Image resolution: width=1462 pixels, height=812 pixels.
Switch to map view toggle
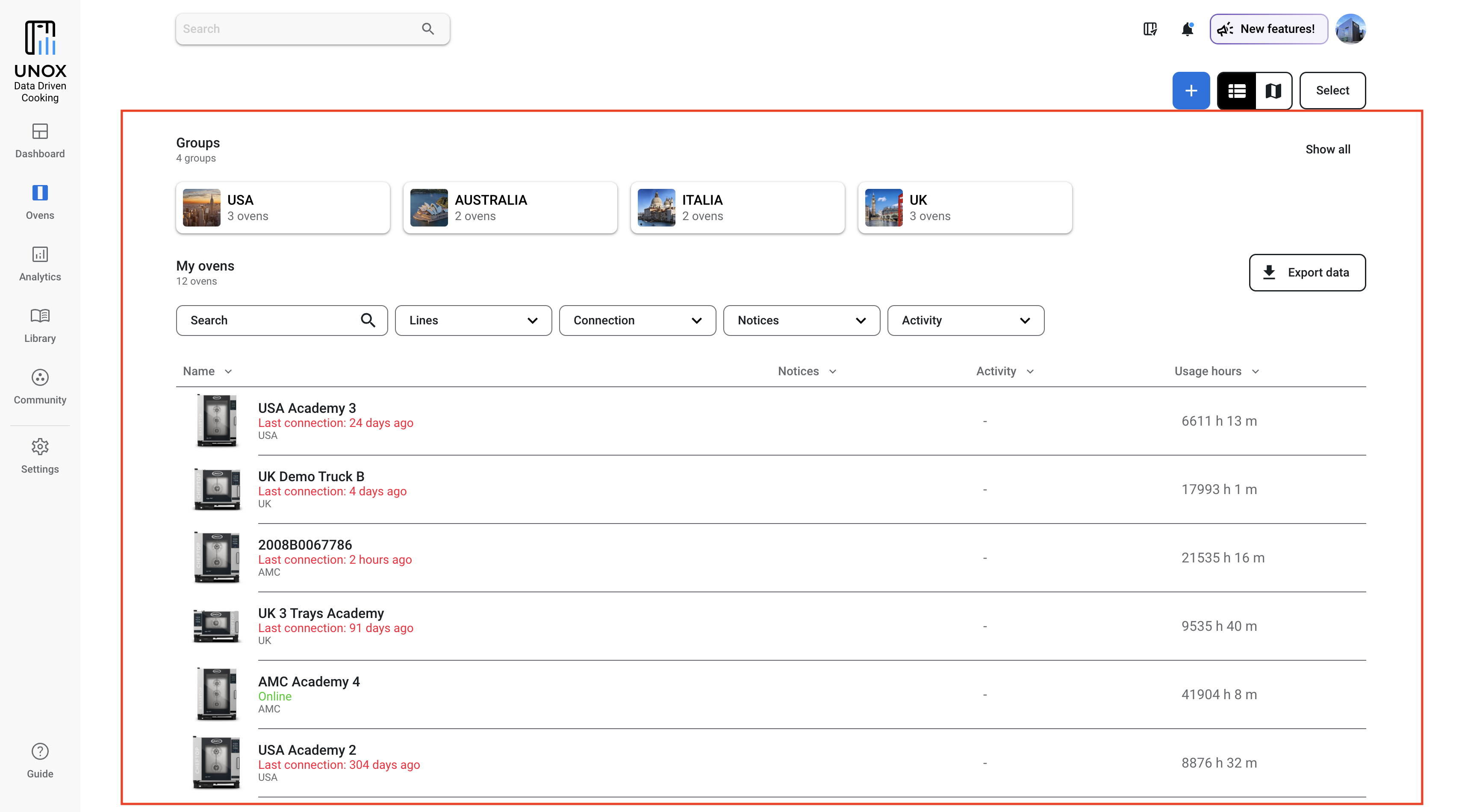click(1273, 91)
